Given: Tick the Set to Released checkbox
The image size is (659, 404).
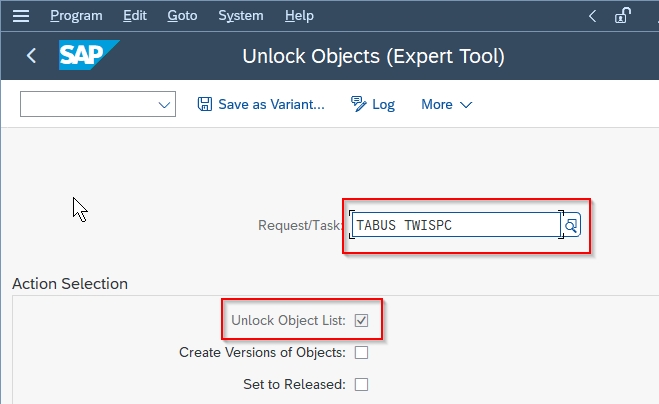Looking at the screenshot, I should (x=361, y=384).
